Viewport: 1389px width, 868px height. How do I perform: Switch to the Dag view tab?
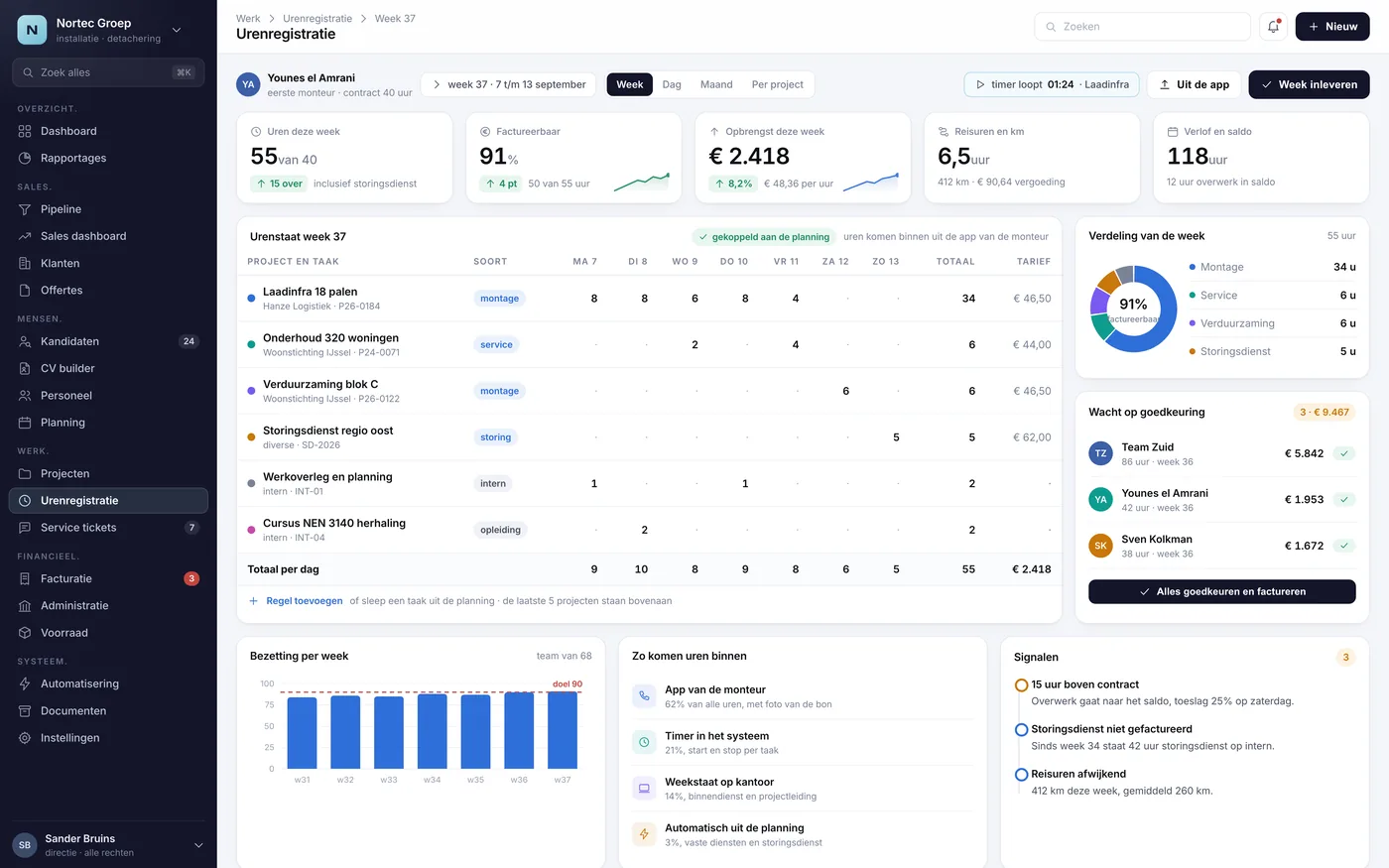click(672, 84)
